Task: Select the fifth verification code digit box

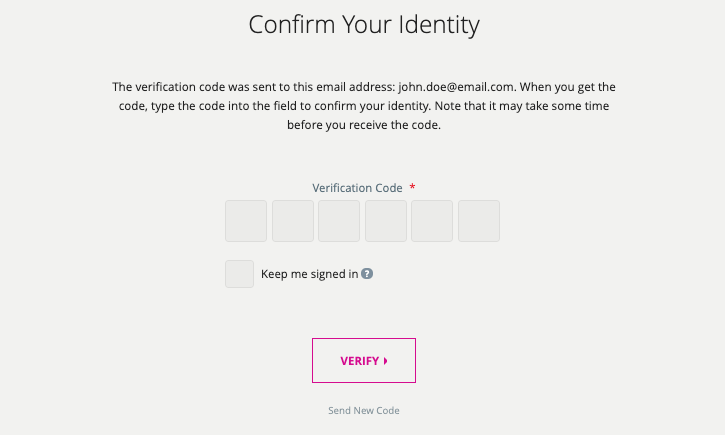Action: (432, 221)
